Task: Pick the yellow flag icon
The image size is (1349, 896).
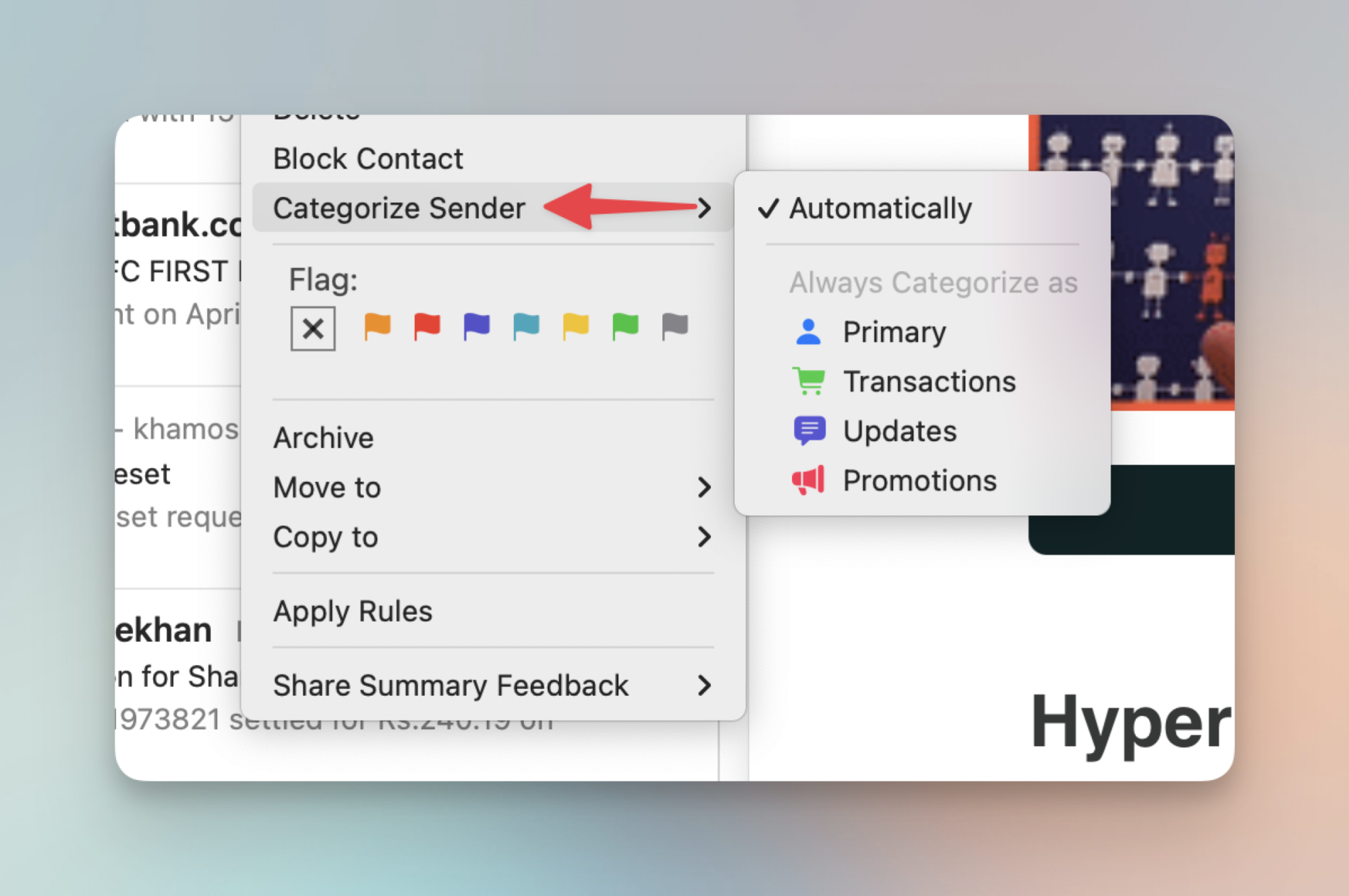Action: (x=575, y=327)
